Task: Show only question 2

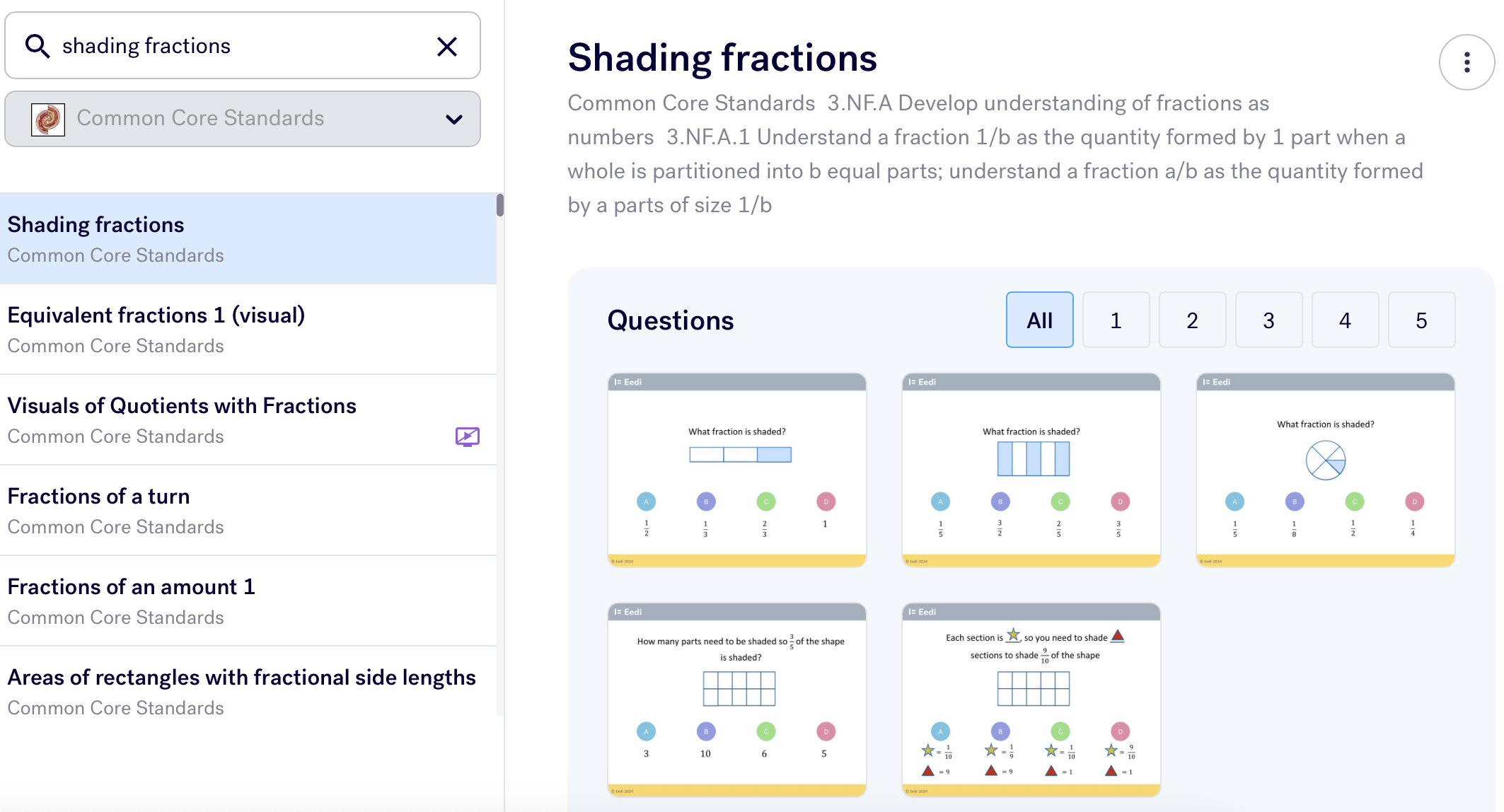Action: 1192,320
